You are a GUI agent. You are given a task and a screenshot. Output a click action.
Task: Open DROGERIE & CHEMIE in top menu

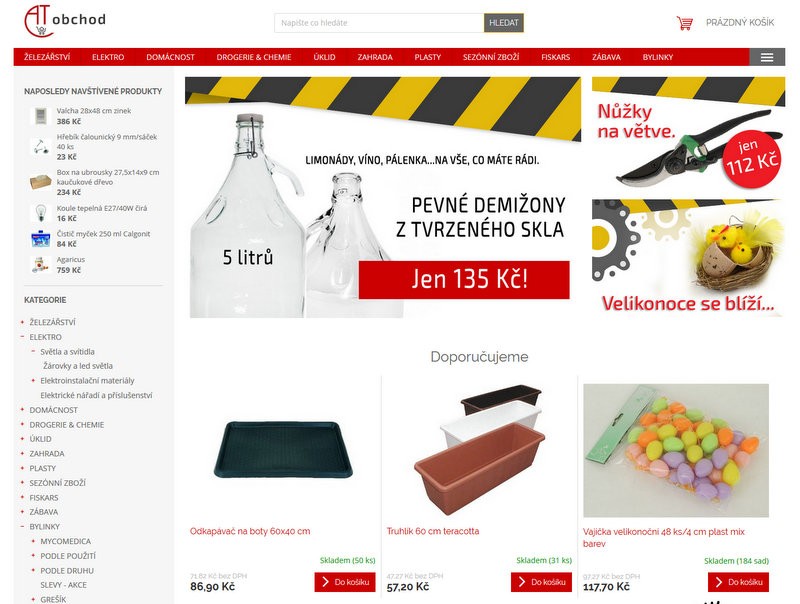254,57
